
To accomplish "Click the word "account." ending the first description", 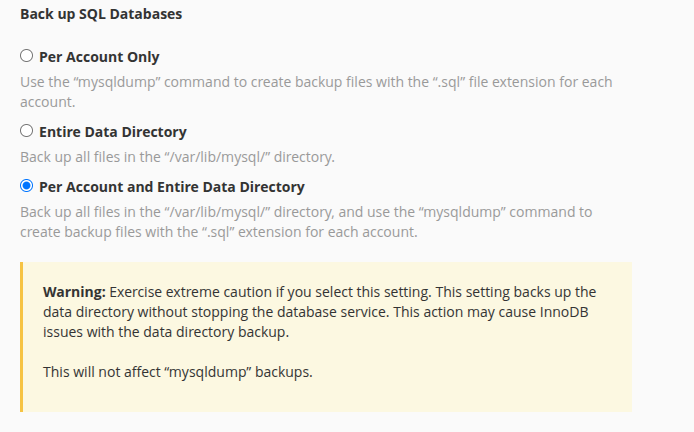I will coord(48,102).
